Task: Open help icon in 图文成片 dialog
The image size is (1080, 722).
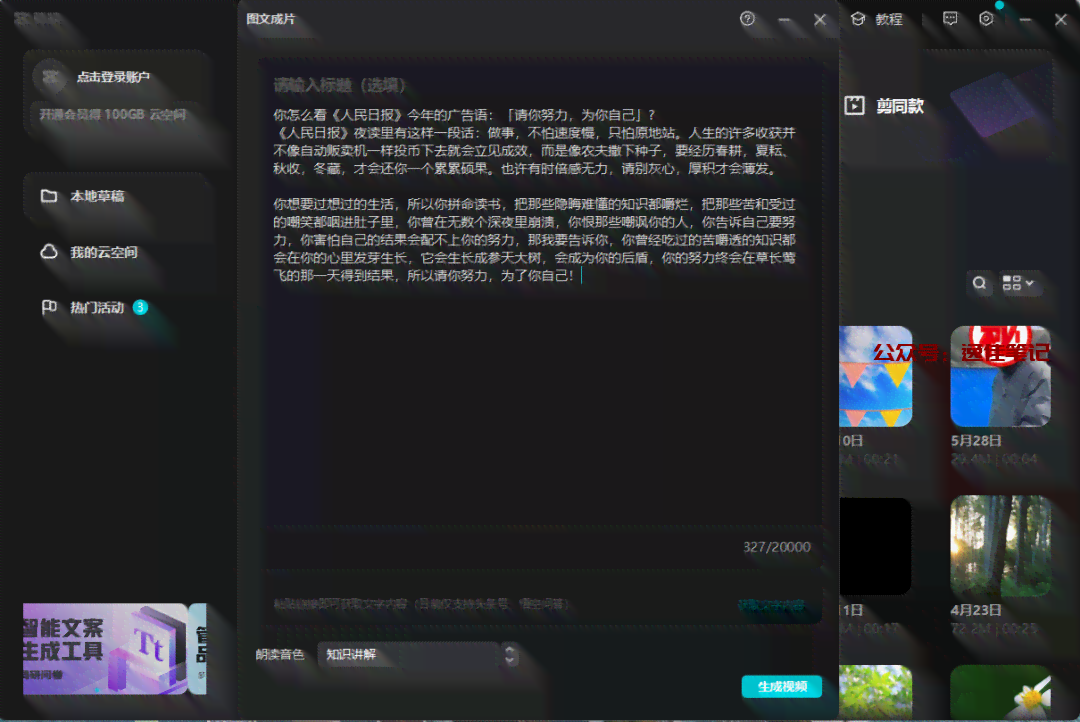Action: [747, 19]
